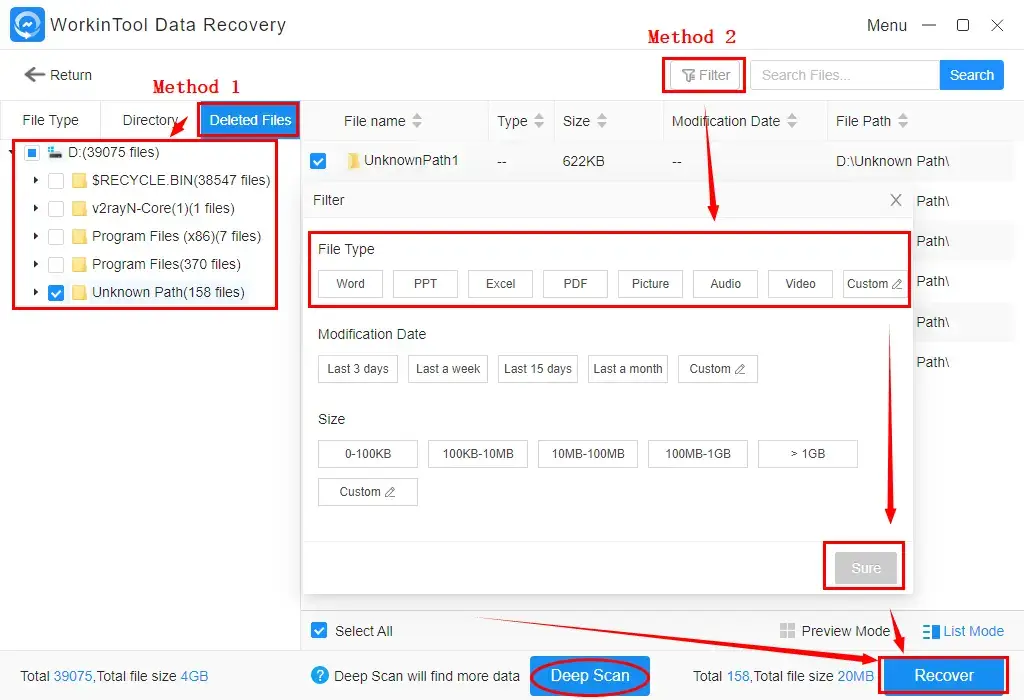This screenshot has width=1024, height=700.
Task: Open Custom size filter
Action: (368, 492)
